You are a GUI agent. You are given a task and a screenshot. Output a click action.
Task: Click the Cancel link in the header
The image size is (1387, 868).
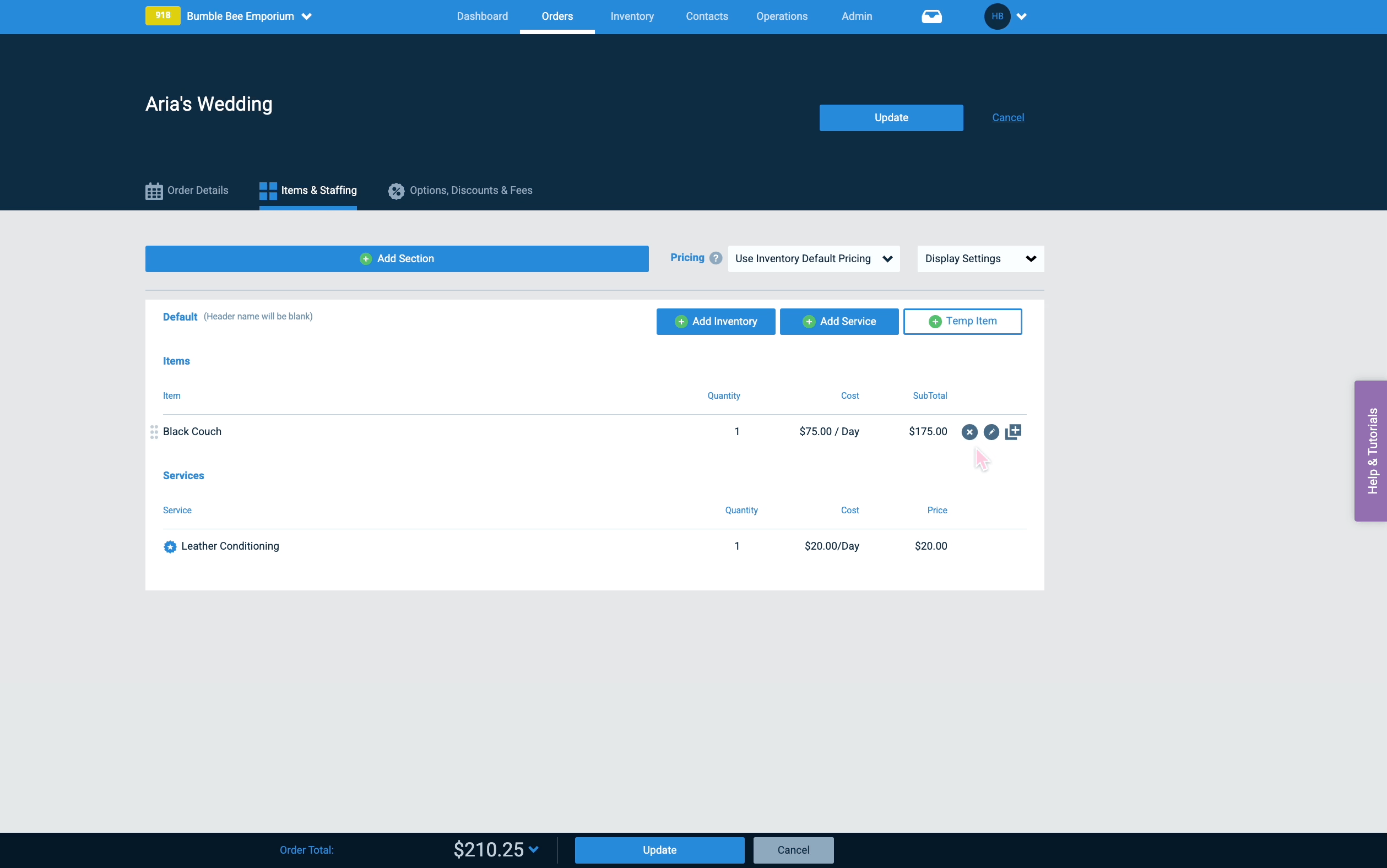point(1007,118)
